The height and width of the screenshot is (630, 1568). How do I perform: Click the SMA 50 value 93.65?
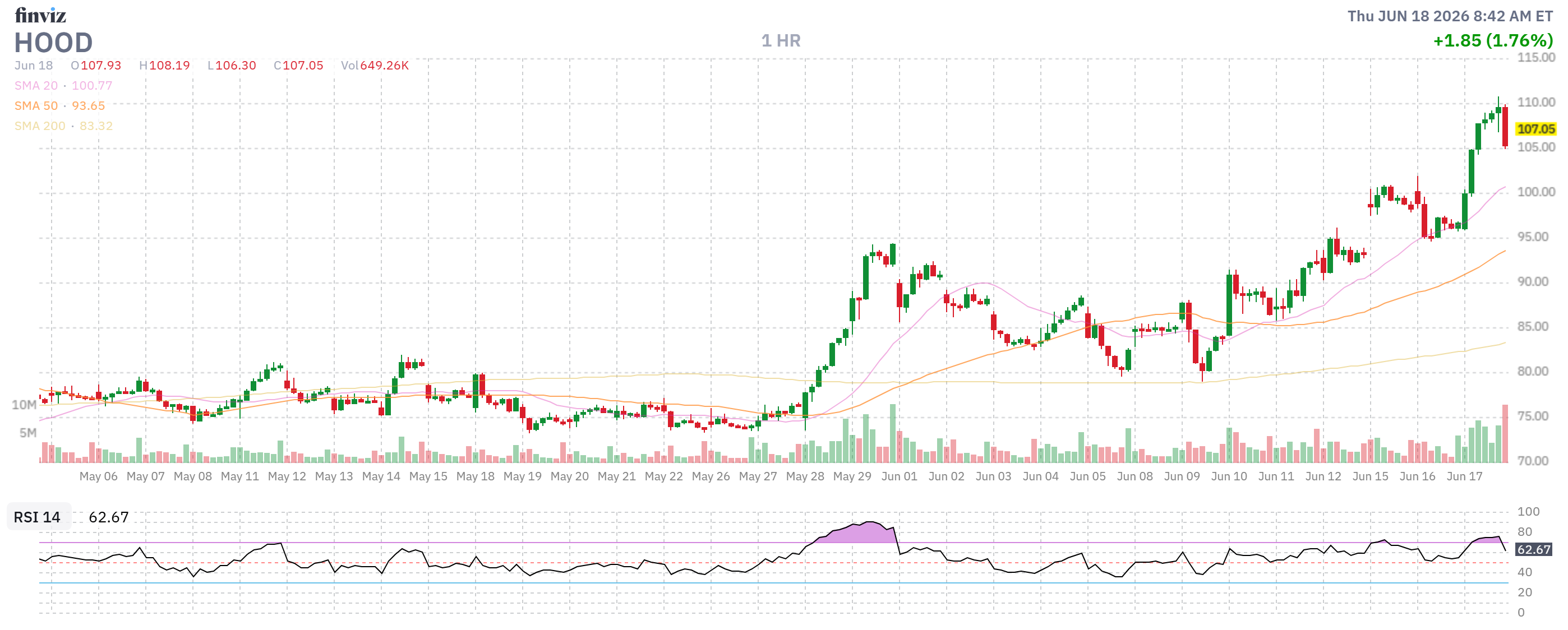click(88, 106)
